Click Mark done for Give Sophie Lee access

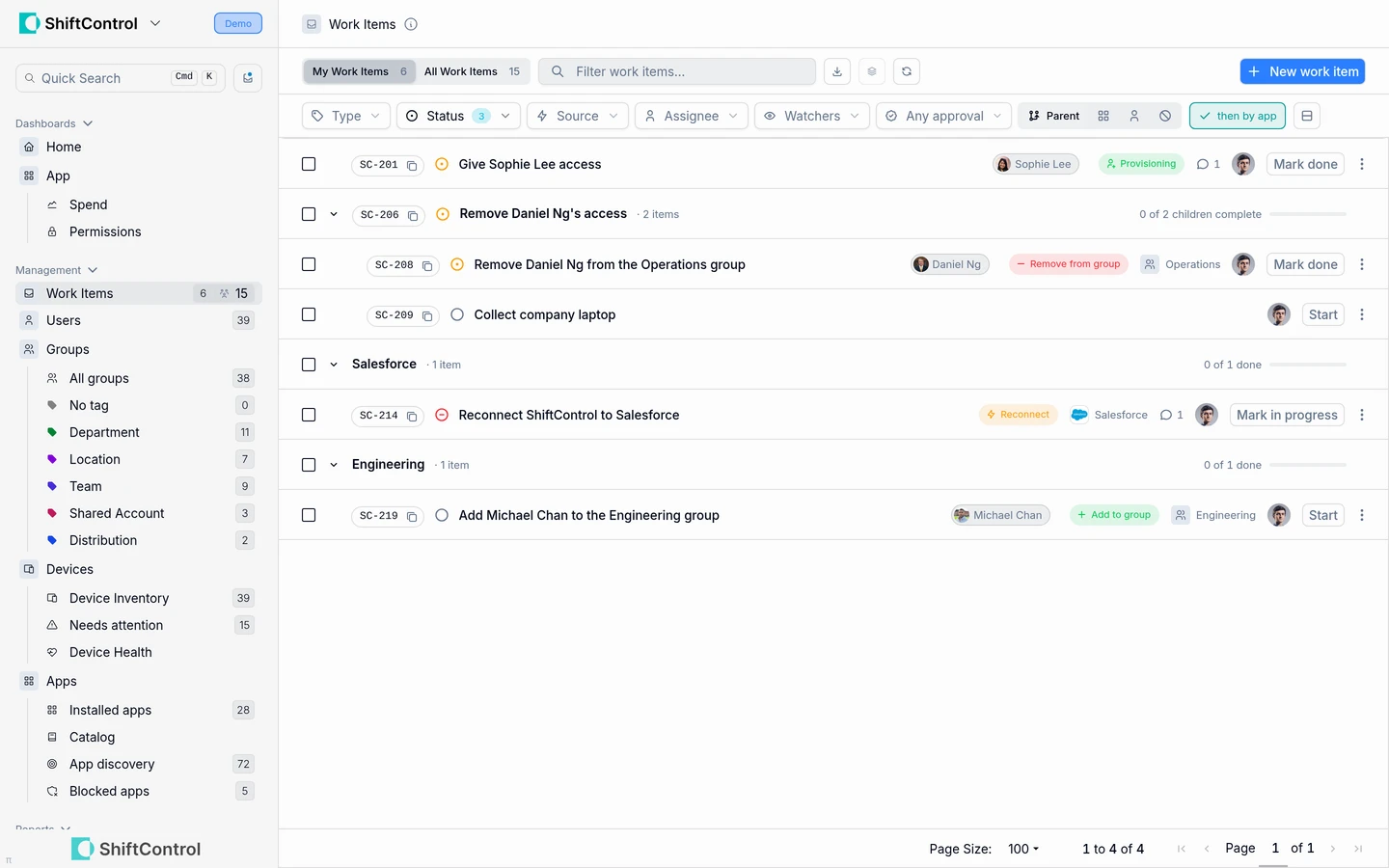tap(1305, 164)
